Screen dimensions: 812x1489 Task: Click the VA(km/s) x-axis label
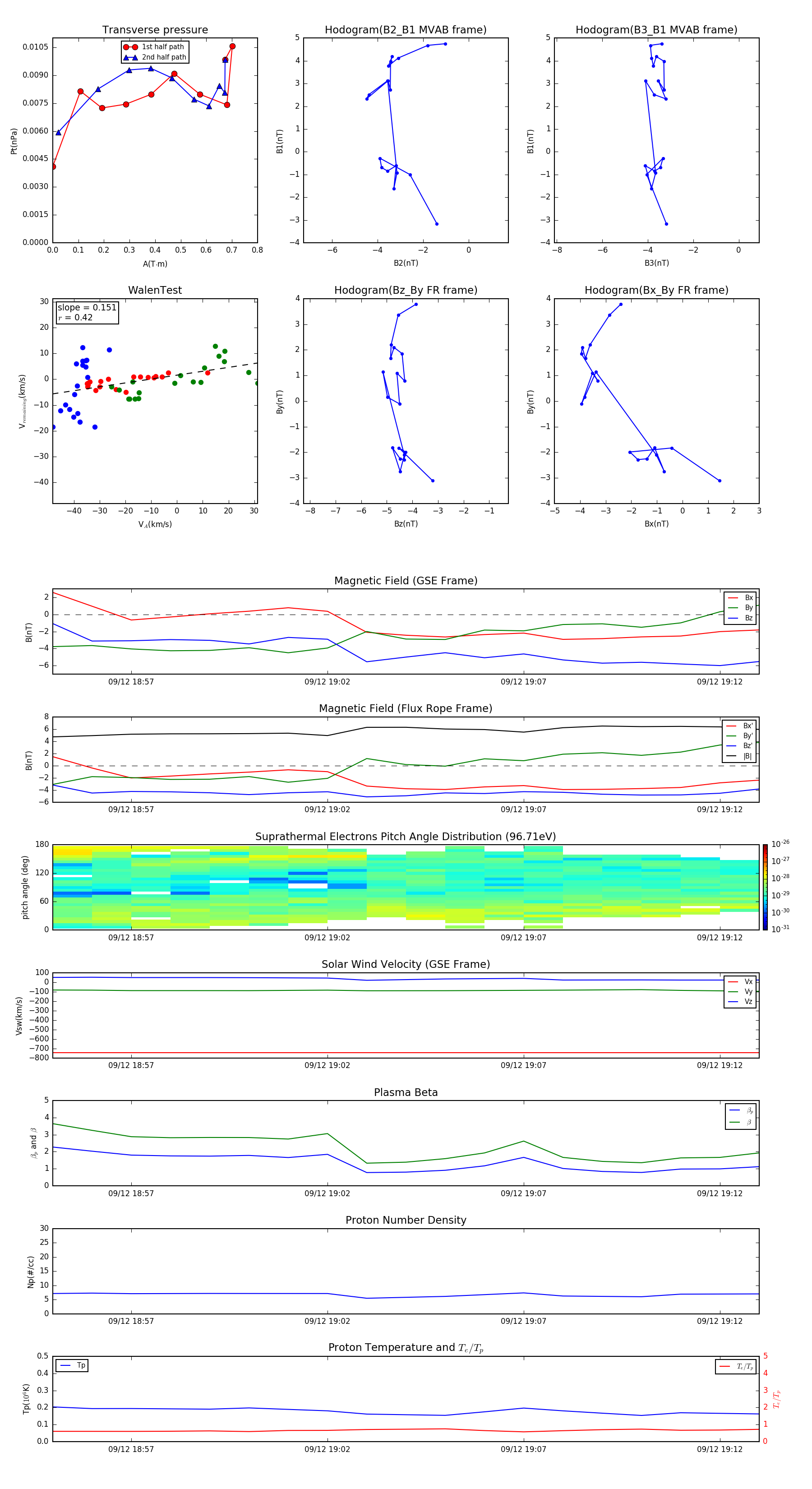[155, 524]
